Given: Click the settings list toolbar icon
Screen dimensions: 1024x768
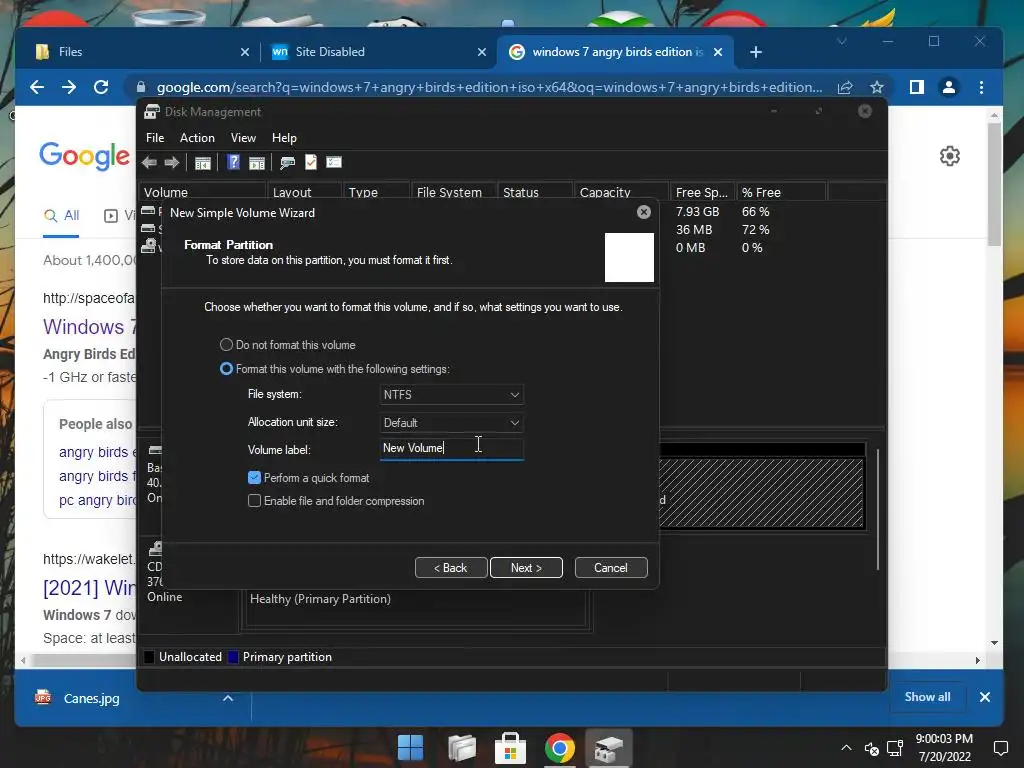Looking at the screenshot, I should click(x=334, y=162).
